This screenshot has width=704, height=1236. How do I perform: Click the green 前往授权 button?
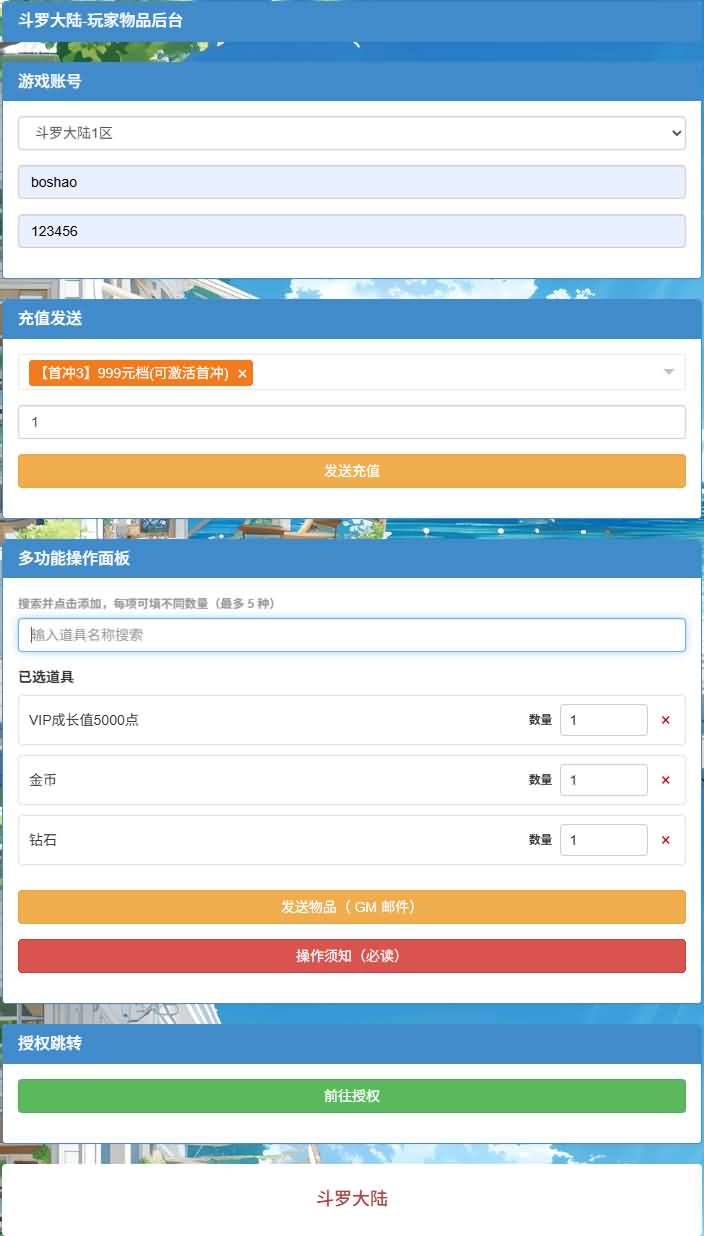pos(352,1096)
